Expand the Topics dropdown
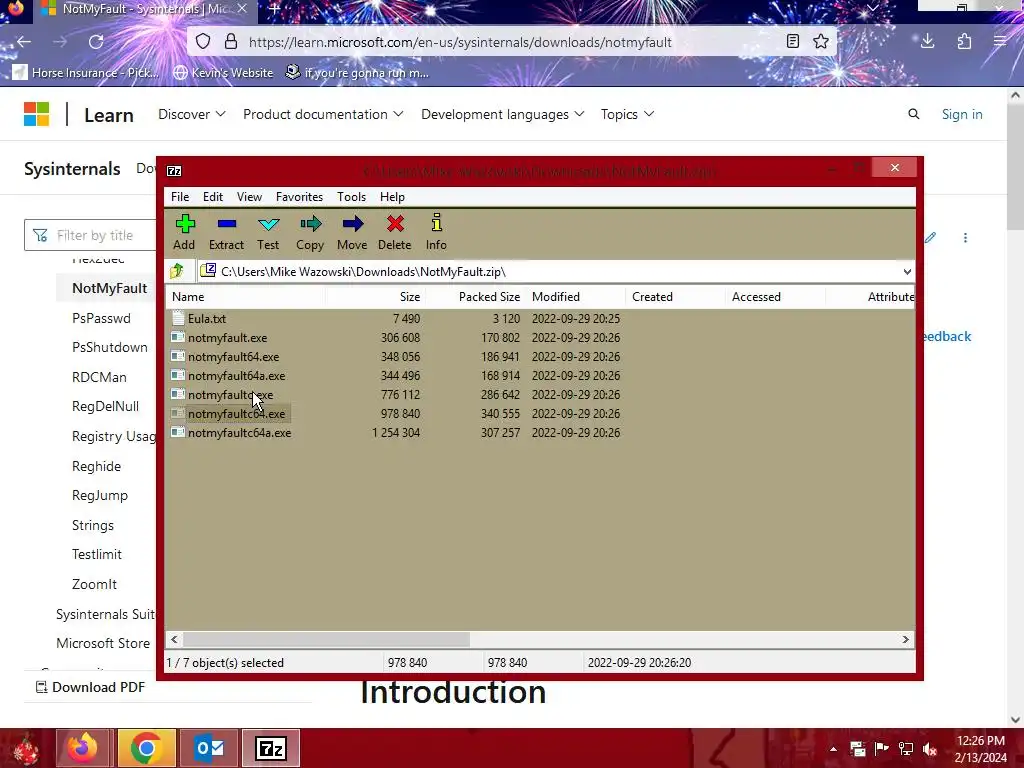Image resolution: width=1024 pixels, height=768 pixels. (x=627, y=114)
